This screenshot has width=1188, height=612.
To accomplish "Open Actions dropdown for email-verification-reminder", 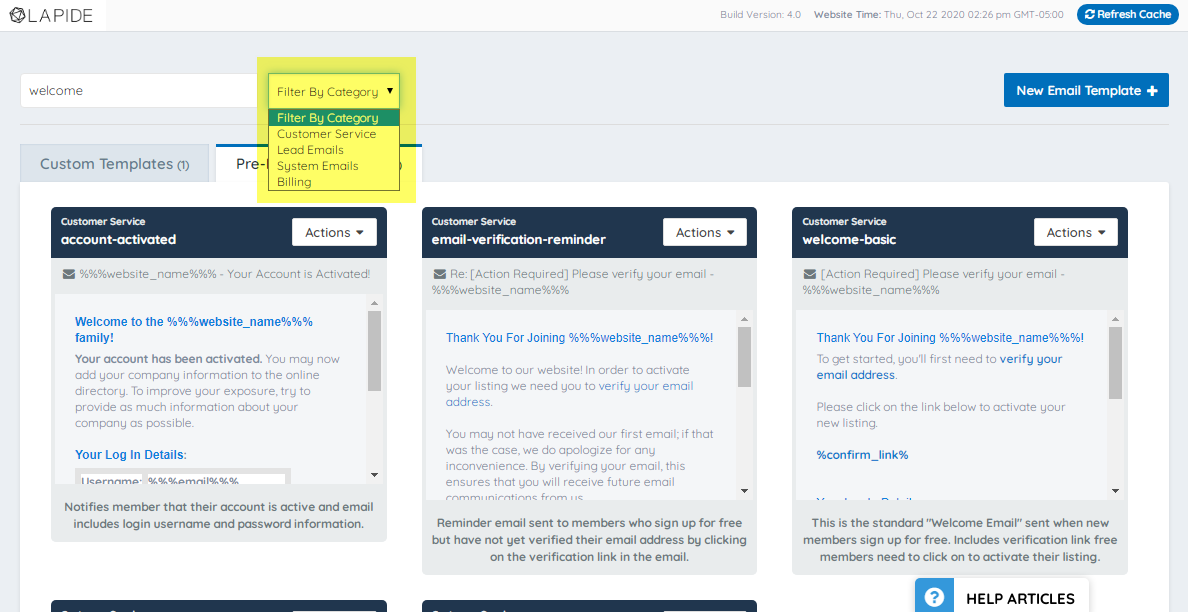I will click(705, 233).
